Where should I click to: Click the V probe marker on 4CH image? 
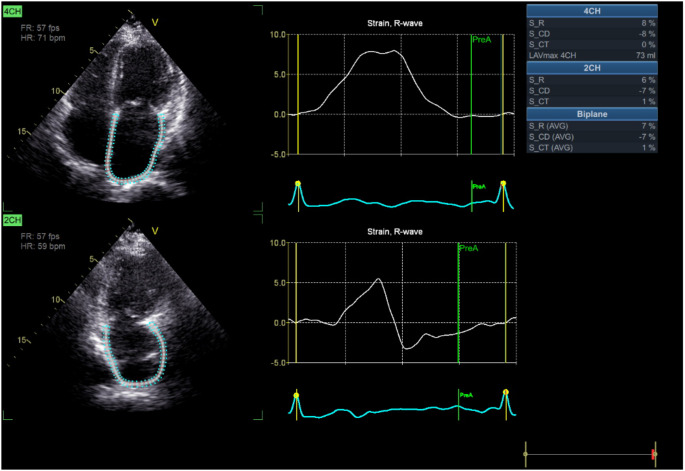[x=154, y=21]
